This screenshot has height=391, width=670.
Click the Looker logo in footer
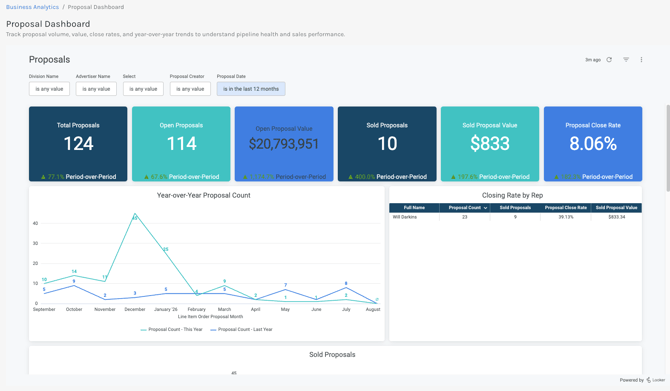coord(655,380)
